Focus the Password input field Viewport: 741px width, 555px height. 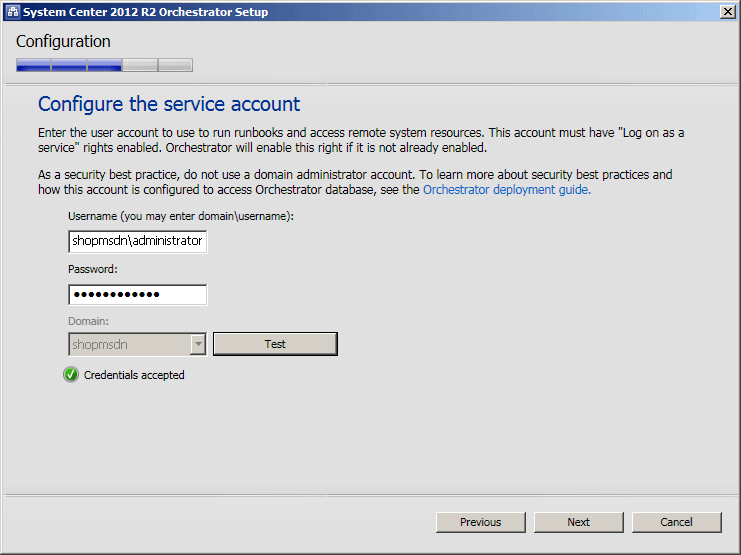[x=137, y=294]
